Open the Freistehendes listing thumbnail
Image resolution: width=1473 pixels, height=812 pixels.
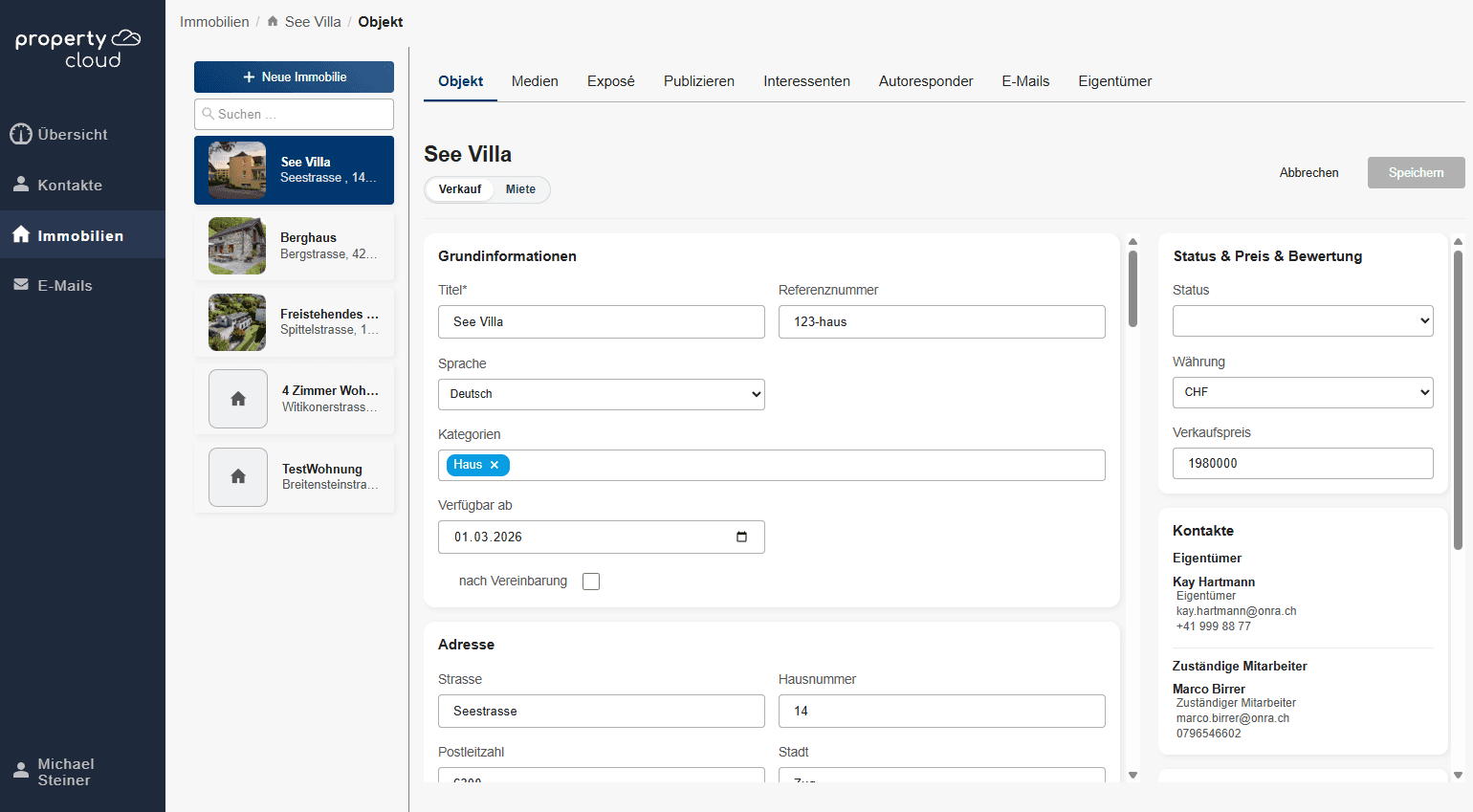pos(237,322)
